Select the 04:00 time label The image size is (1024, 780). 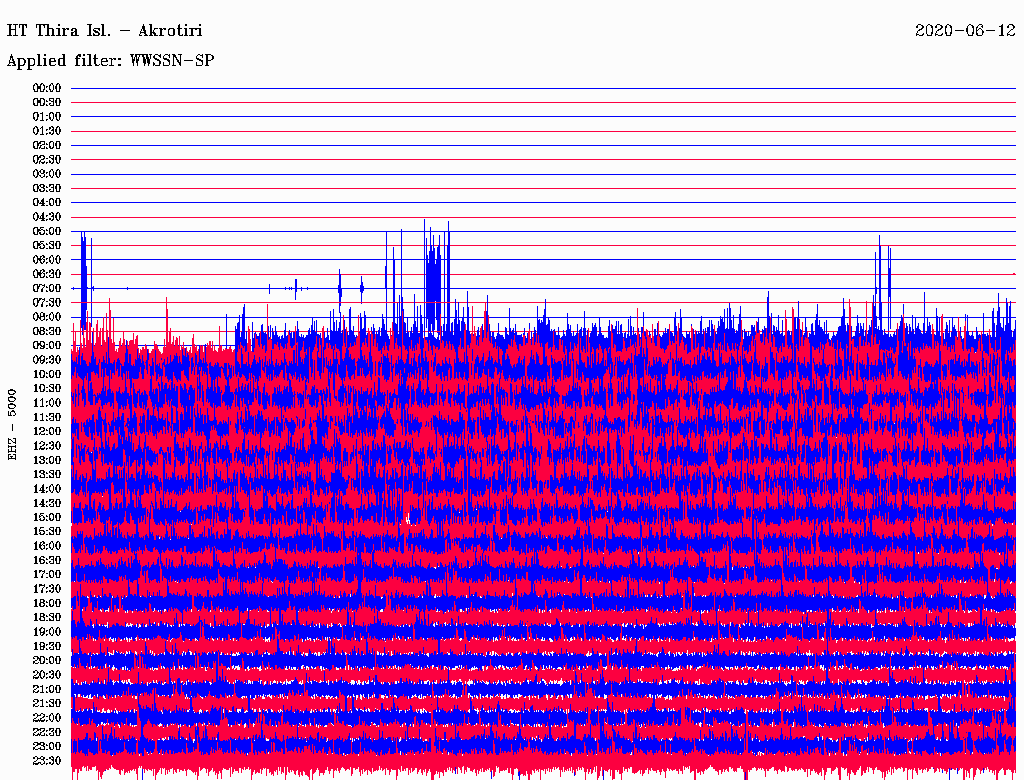pos(47,203)
